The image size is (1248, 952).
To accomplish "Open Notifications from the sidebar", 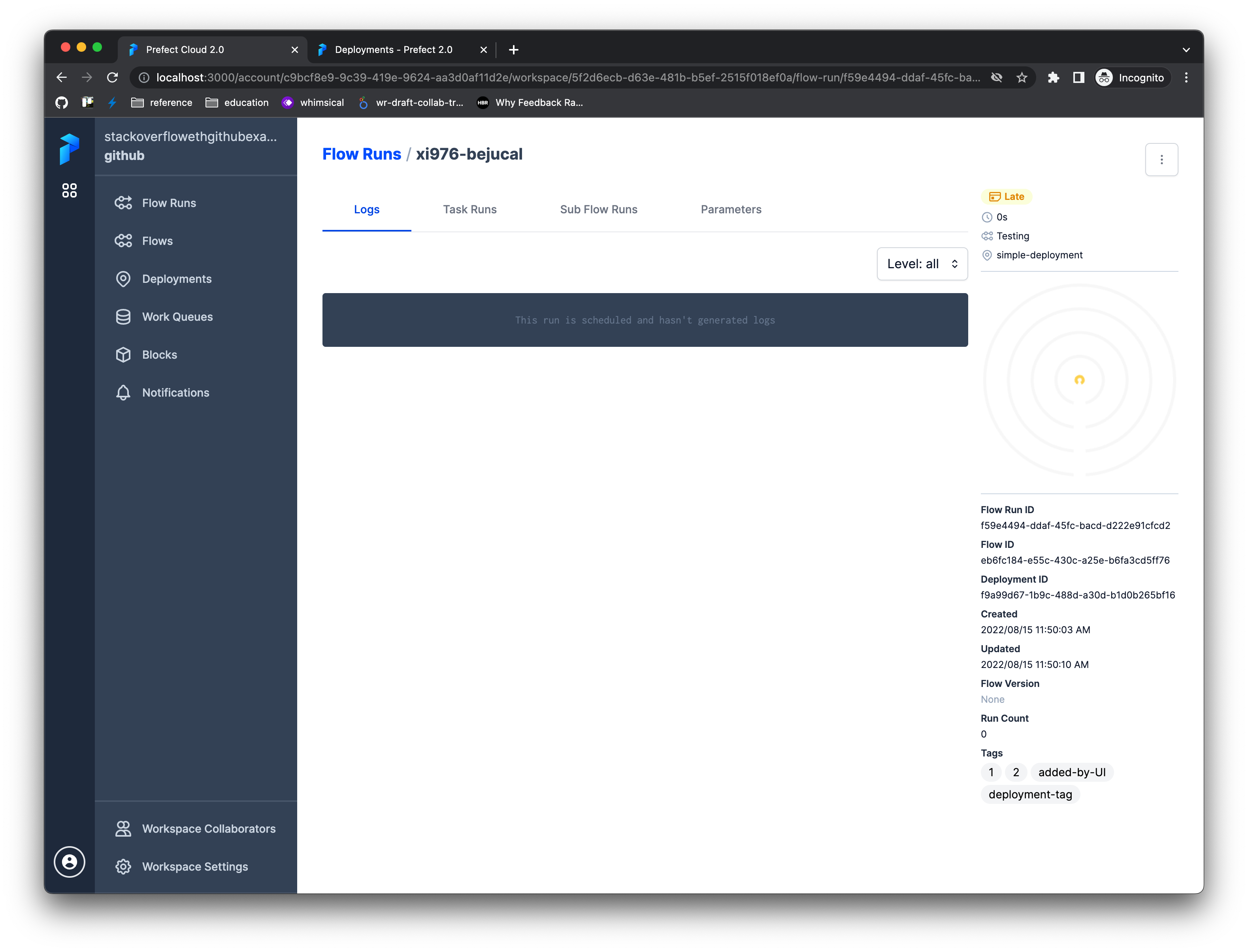I will [x=175, y=392].
